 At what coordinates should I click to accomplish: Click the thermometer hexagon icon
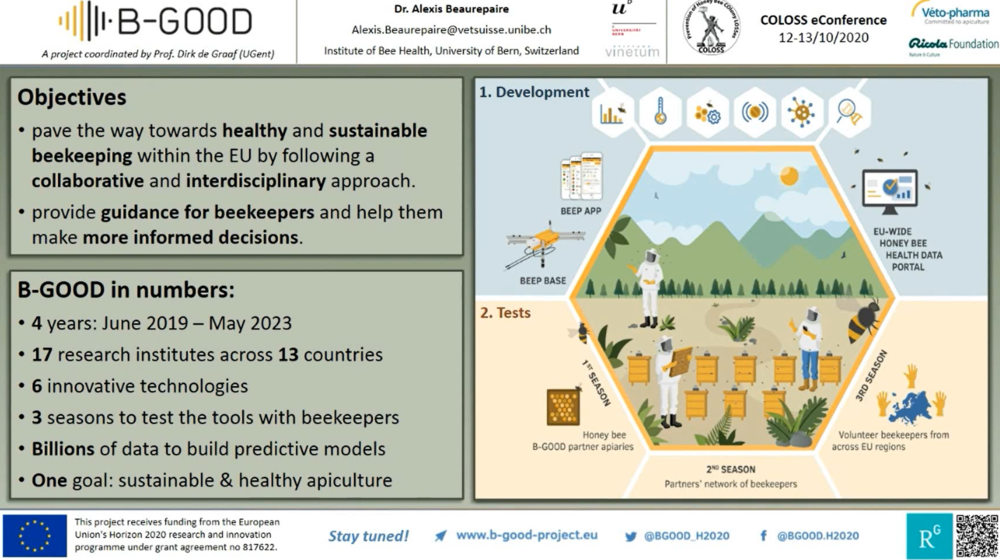(660, 113)
